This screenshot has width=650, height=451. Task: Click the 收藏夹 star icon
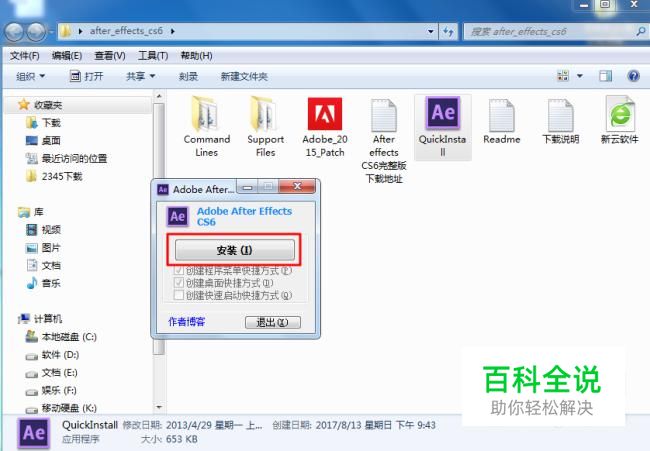click(x=24, y=104)
